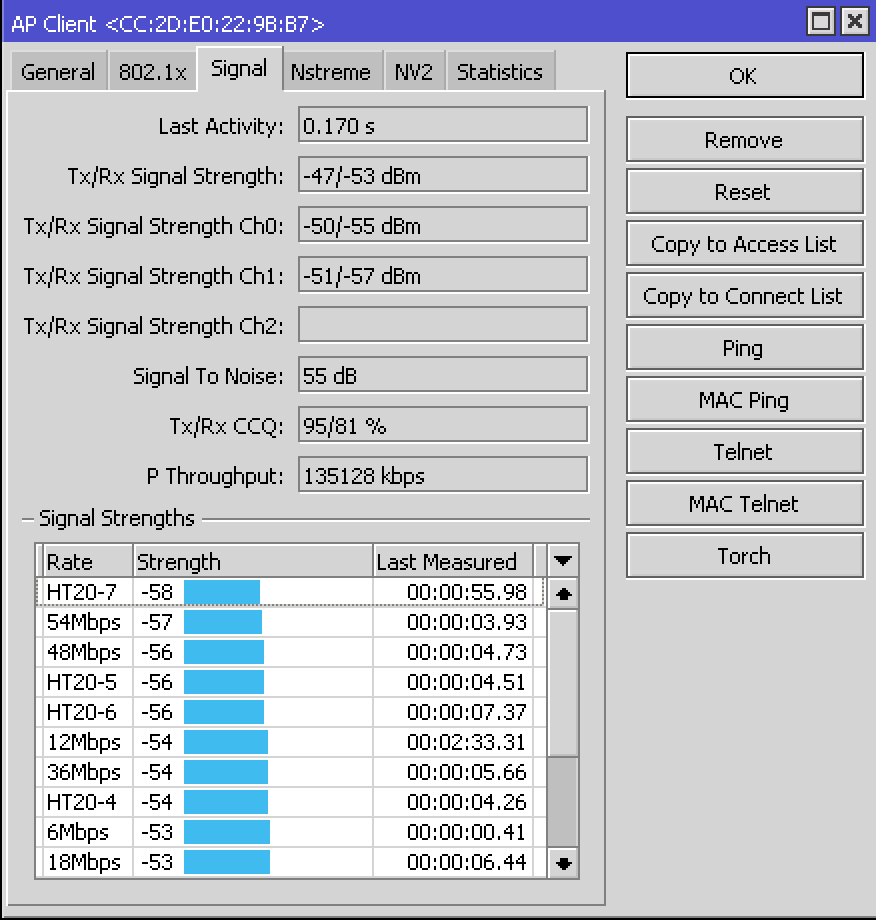The height and width of the screenshot is (922, 876).
Task: Click the OK button
Action: tap(744, 75)
